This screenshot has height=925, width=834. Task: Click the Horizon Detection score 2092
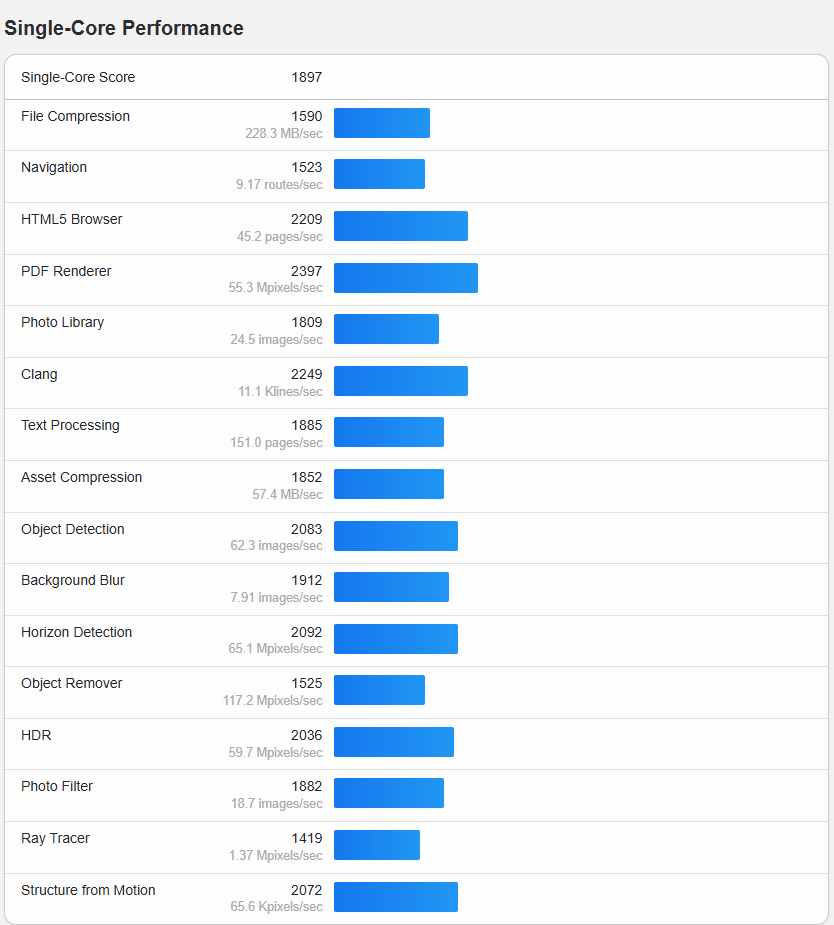[307, 632]
